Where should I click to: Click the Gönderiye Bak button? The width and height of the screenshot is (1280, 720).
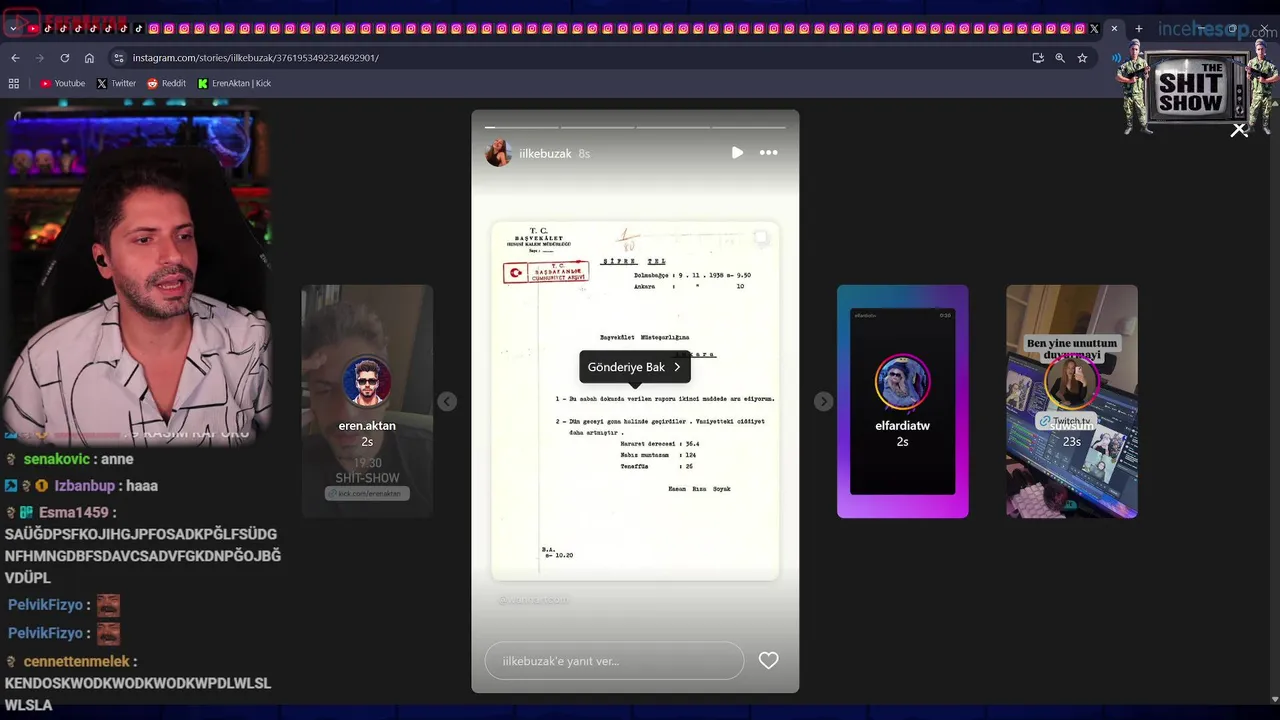(634, 367)
